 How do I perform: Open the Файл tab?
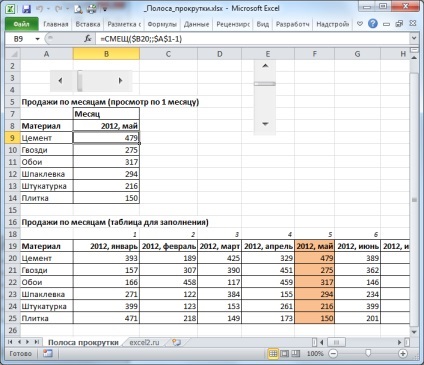(21, 24)
